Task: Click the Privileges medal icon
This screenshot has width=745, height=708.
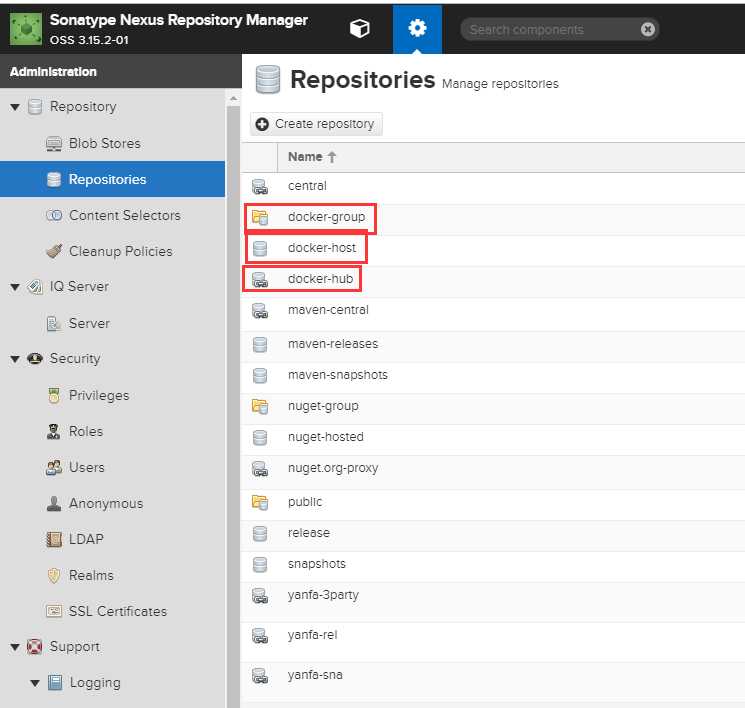Action: (54, 395)
